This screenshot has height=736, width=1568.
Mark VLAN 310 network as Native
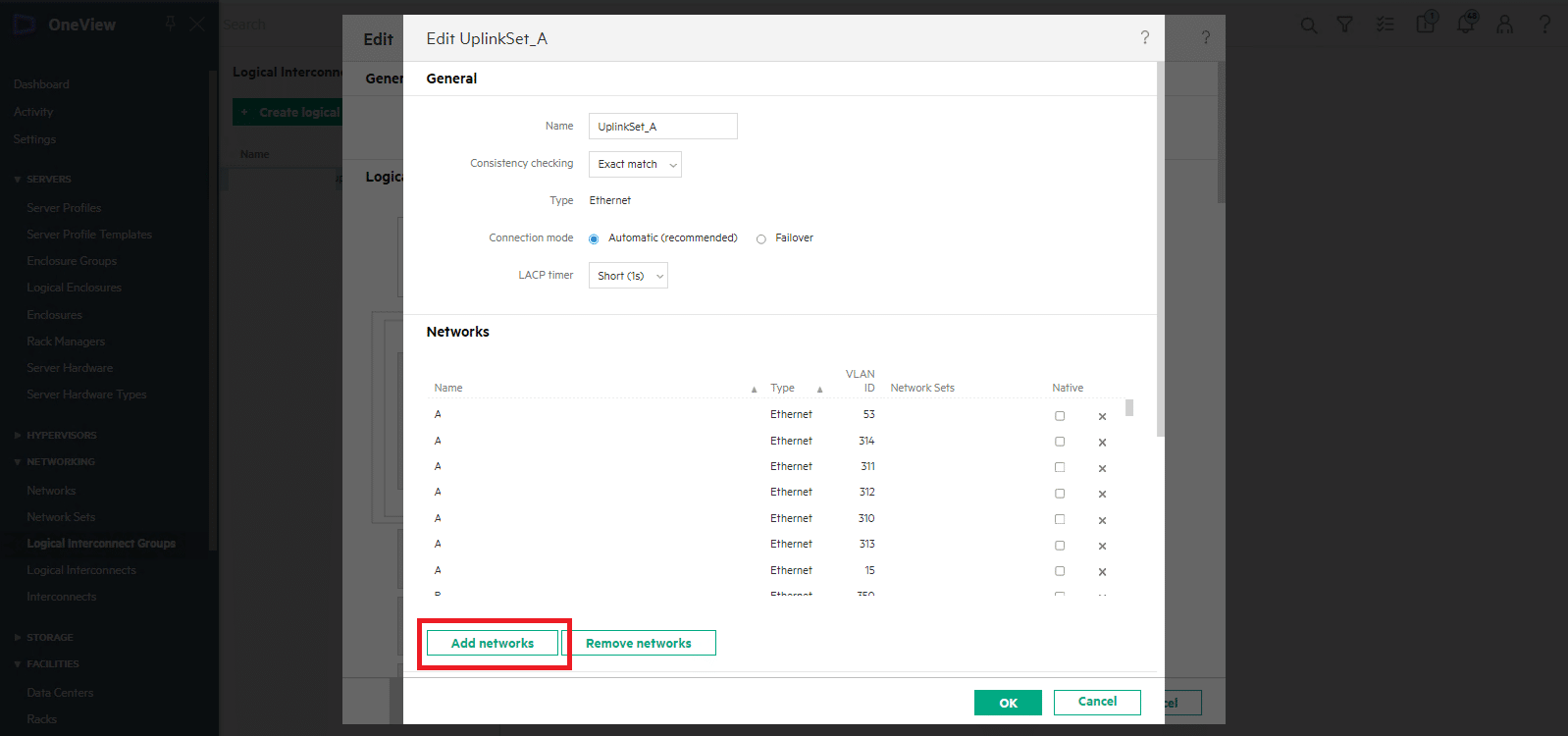click(1060, 519)
